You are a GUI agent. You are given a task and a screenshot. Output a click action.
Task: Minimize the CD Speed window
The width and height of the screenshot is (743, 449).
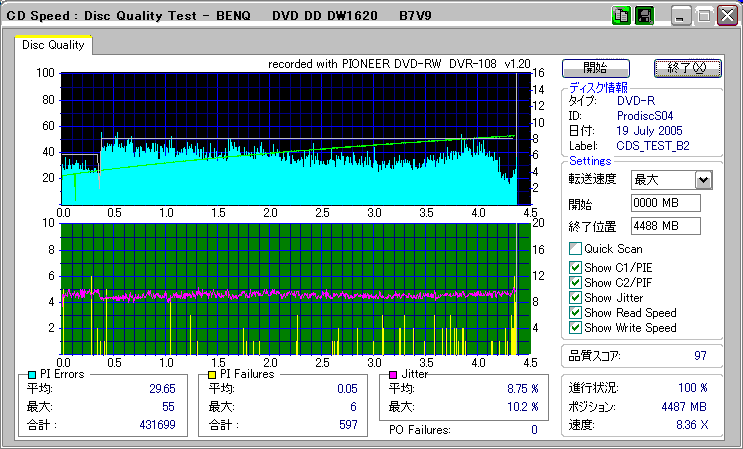click(x=682, y=16)
